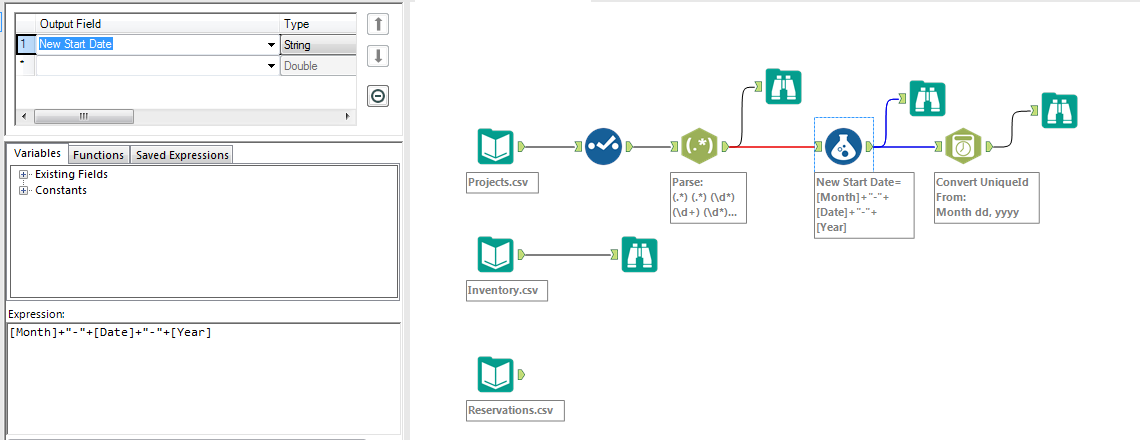Click the Inventory.csv annotation label
1140x440 pixels.
(506, 291)
